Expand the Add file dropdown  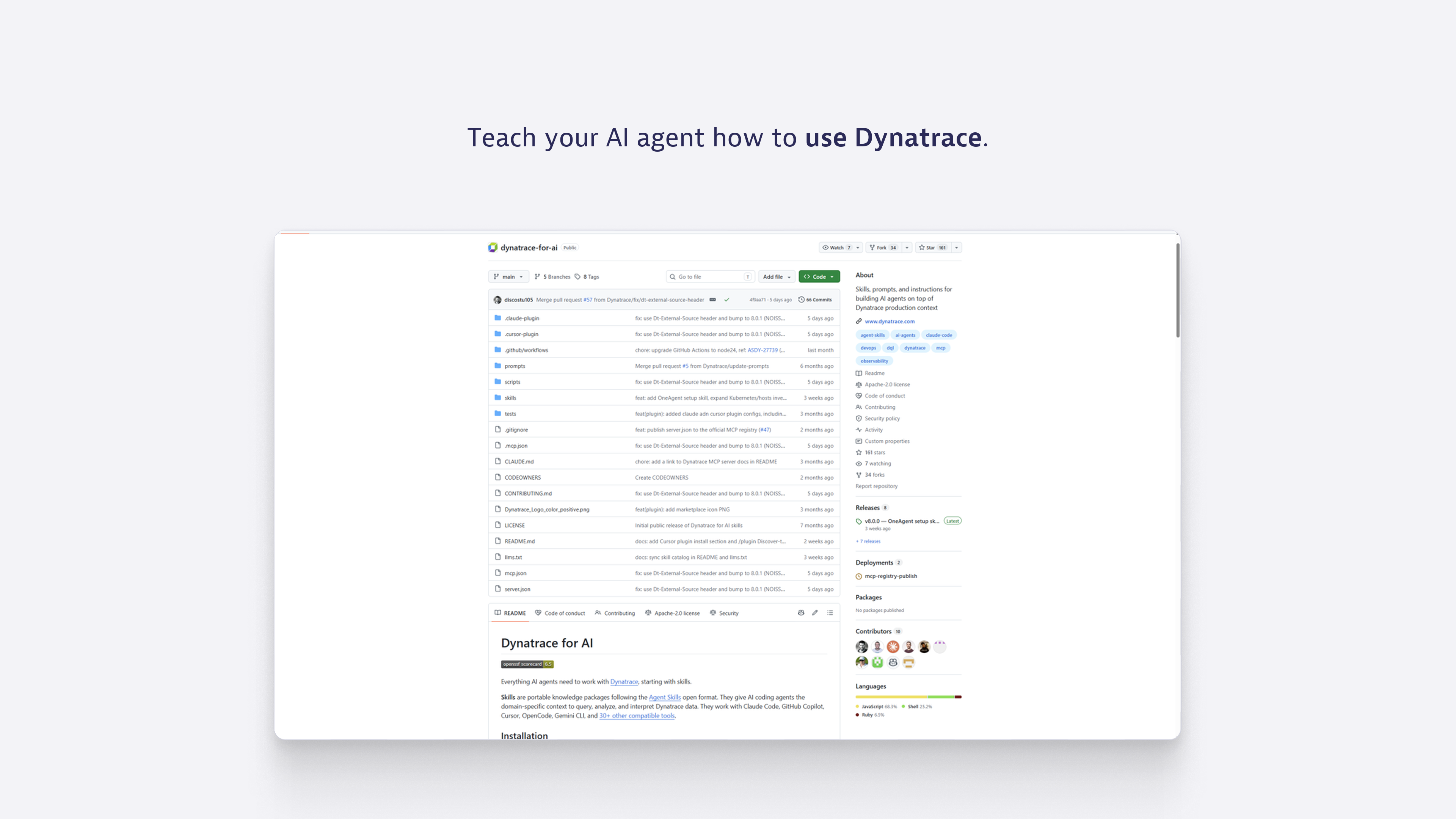point(777,276)
